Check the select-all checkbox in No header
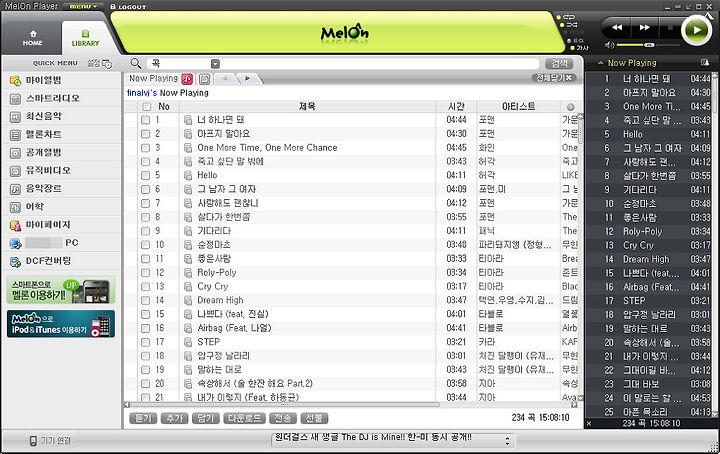The height and width of the screenshot is (454, 720). tap(146, 106)
